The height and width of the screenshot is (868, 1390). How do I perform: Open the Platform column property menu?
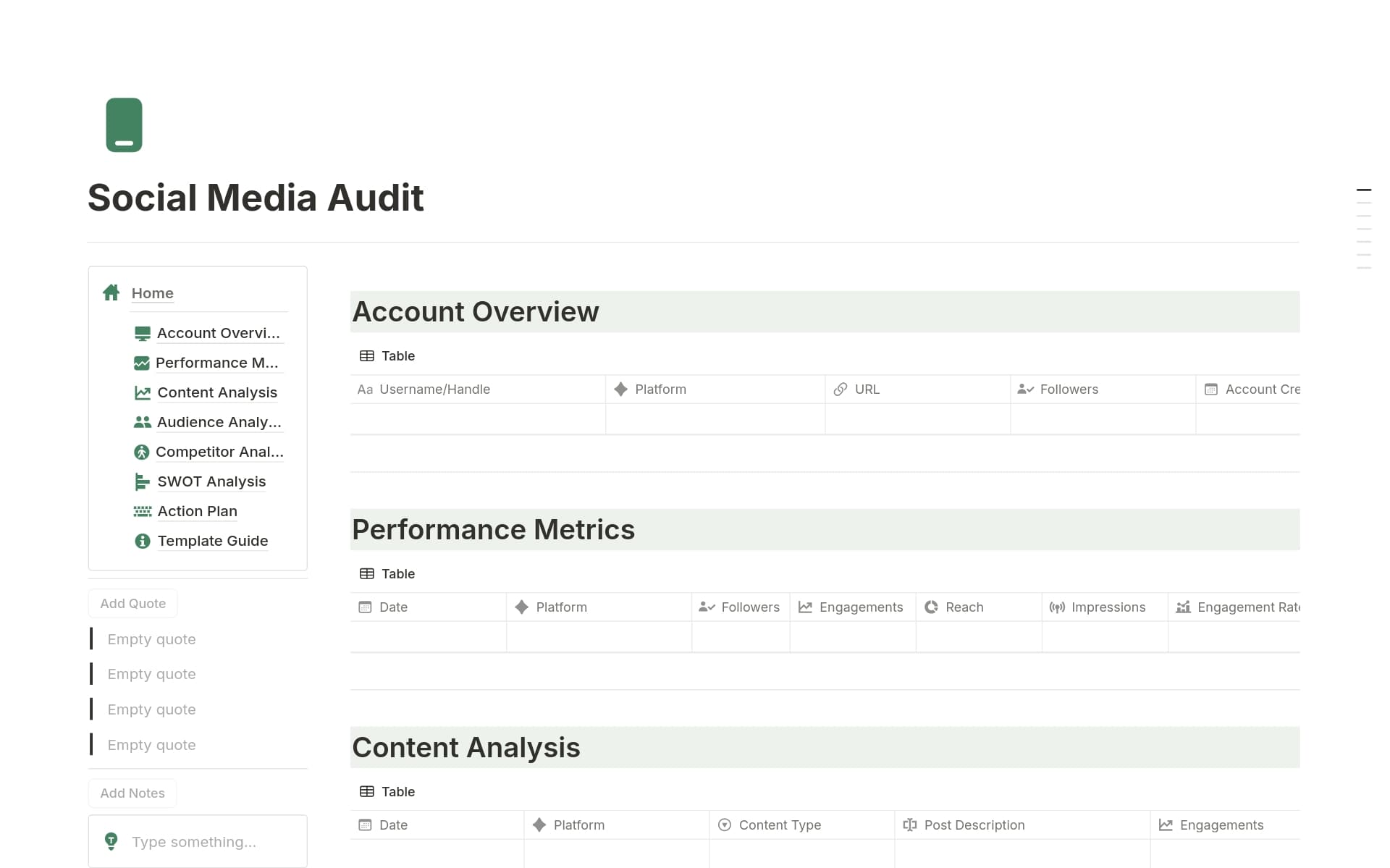point(660,389)
